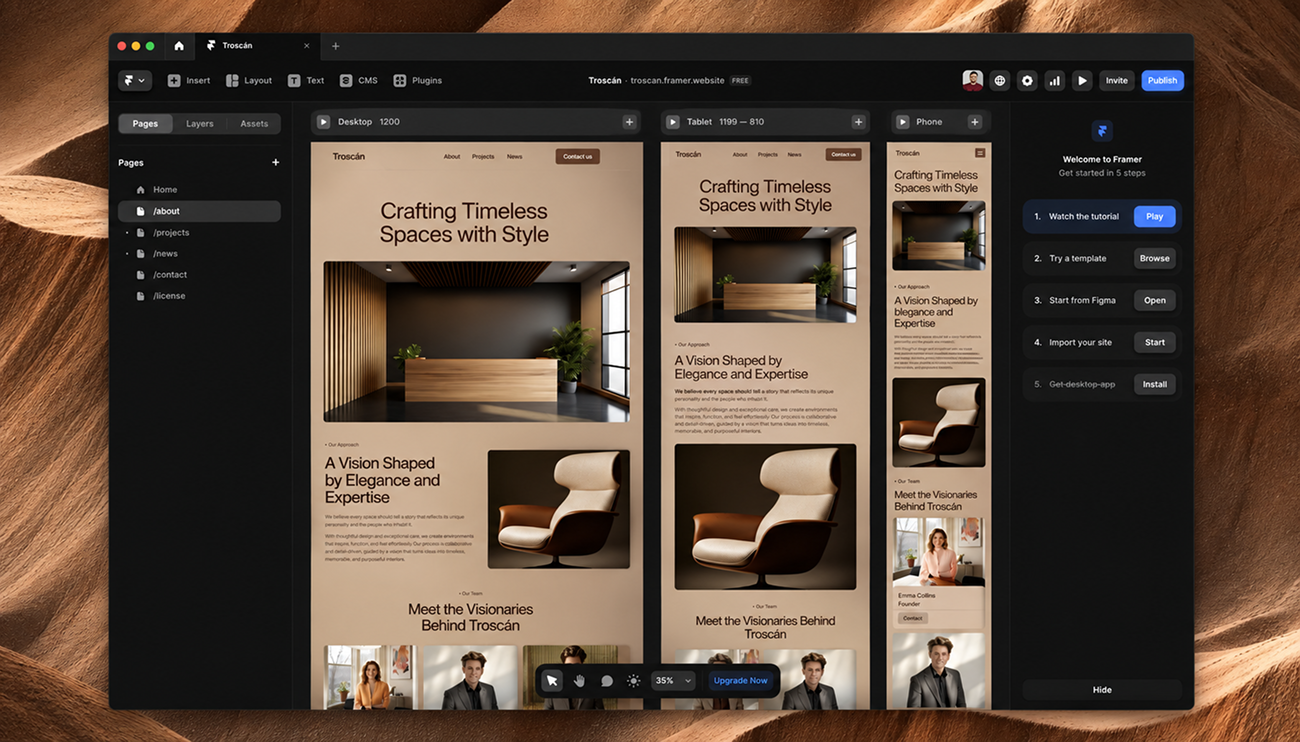Image resolution: width=1300 pixels, height=742 pixels.
Task: Click Start to import your site
Action: 1154,342
